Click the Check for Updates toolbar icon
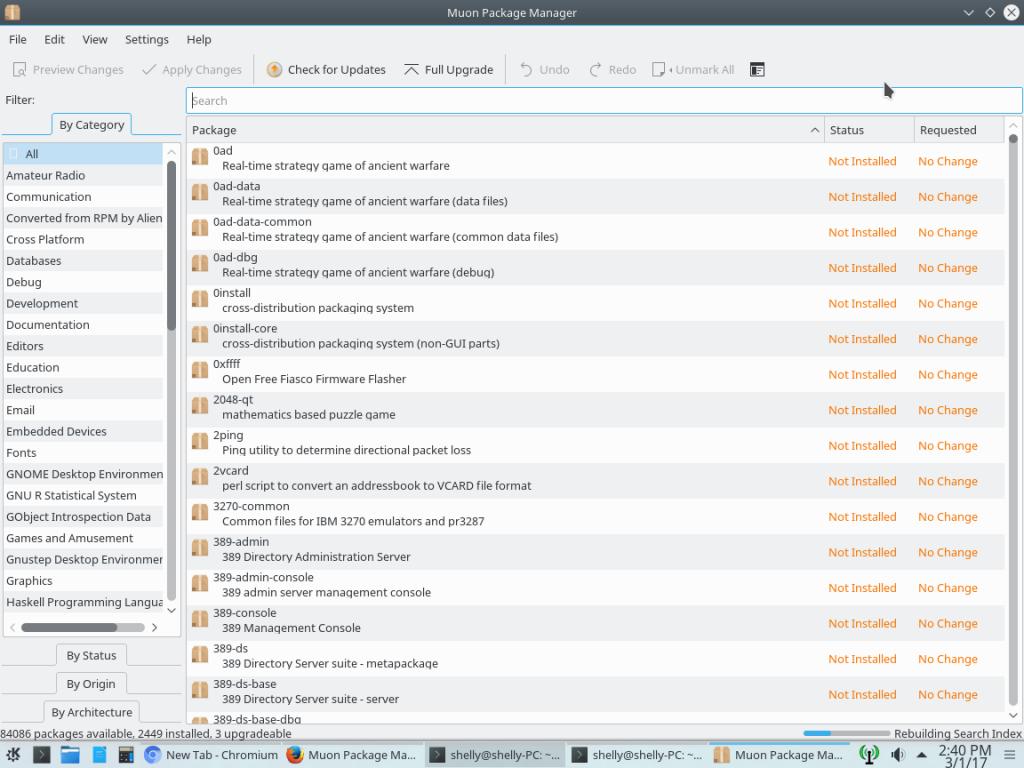 (x=275, y=70)
